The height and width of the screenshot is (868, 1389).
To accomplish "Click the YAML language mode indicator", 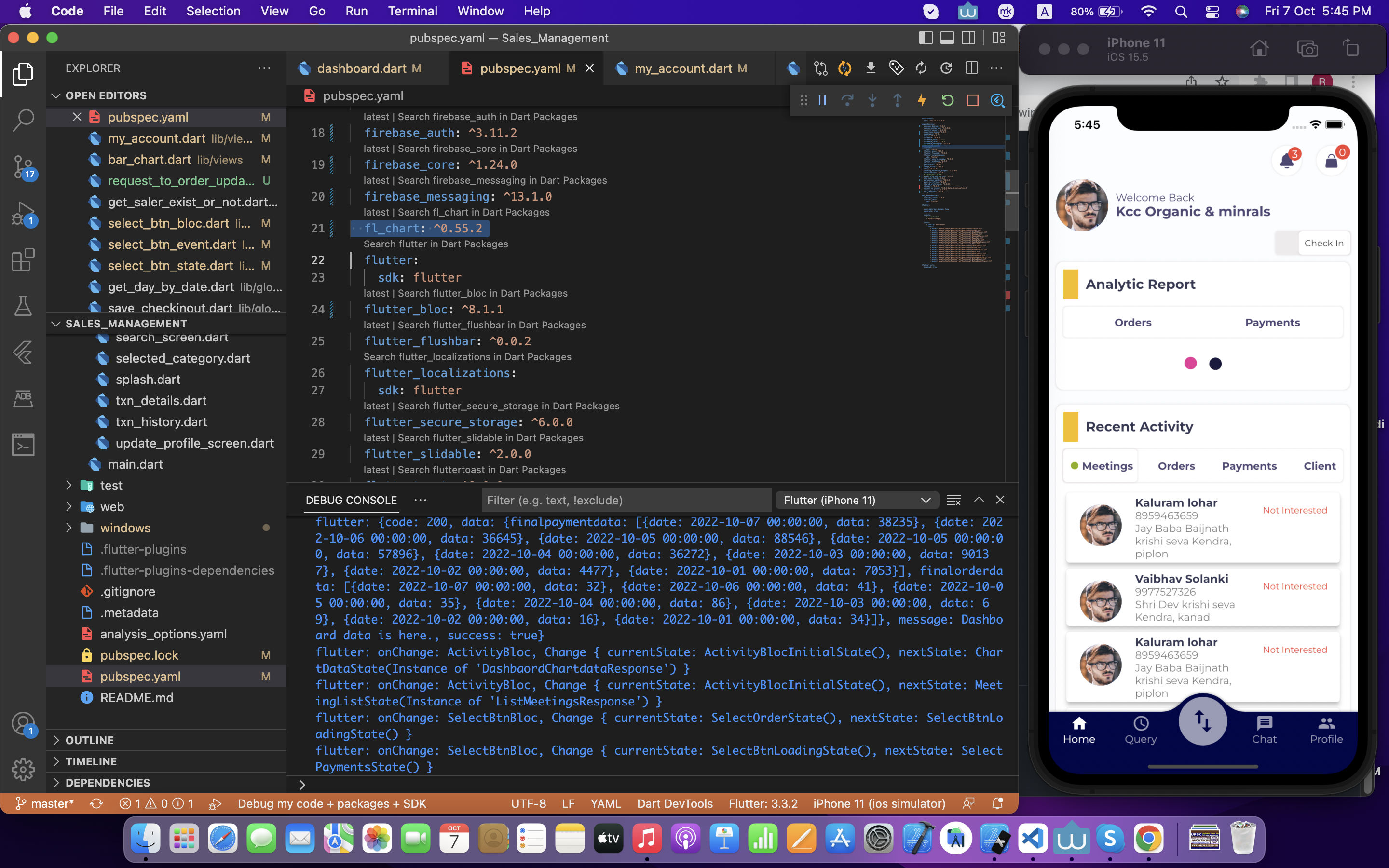I will click(606, 804).
